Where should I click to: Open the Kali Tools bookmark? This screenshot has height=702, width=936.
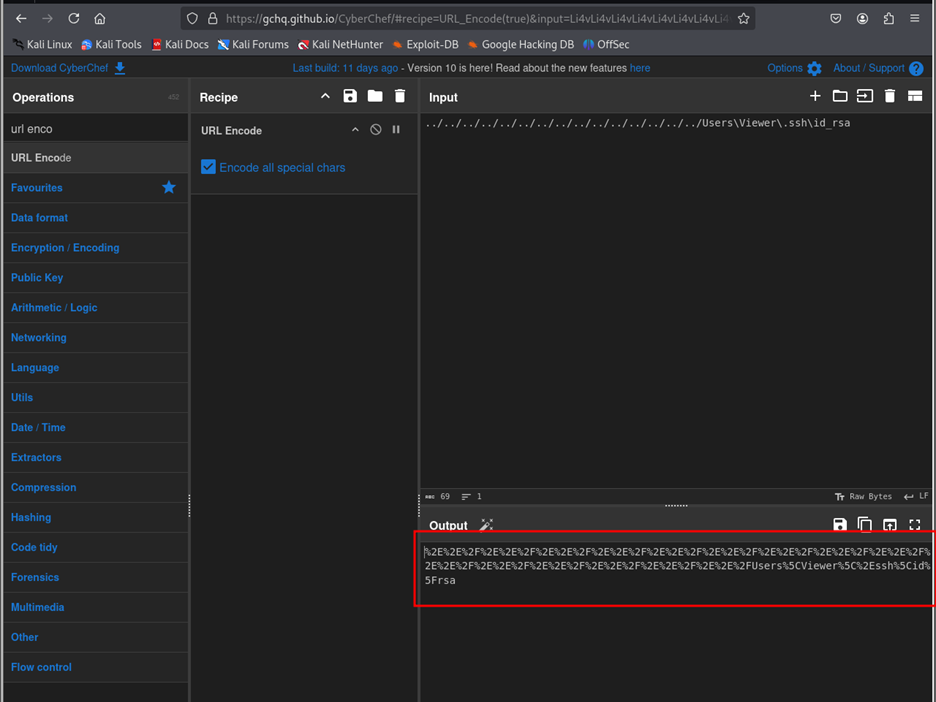coord(112,44)
